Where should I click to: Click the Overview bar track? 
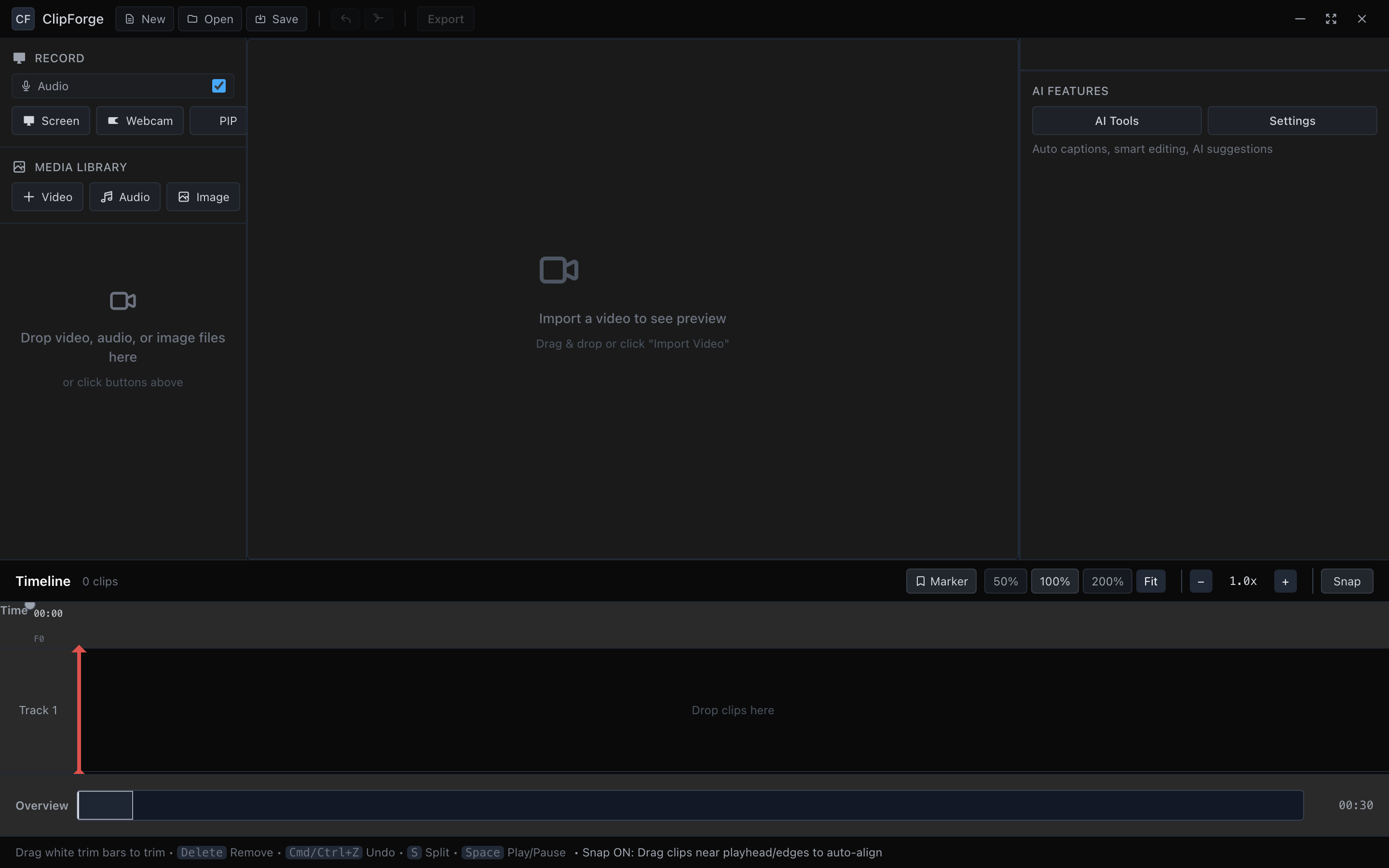click(x=691, y=805)
